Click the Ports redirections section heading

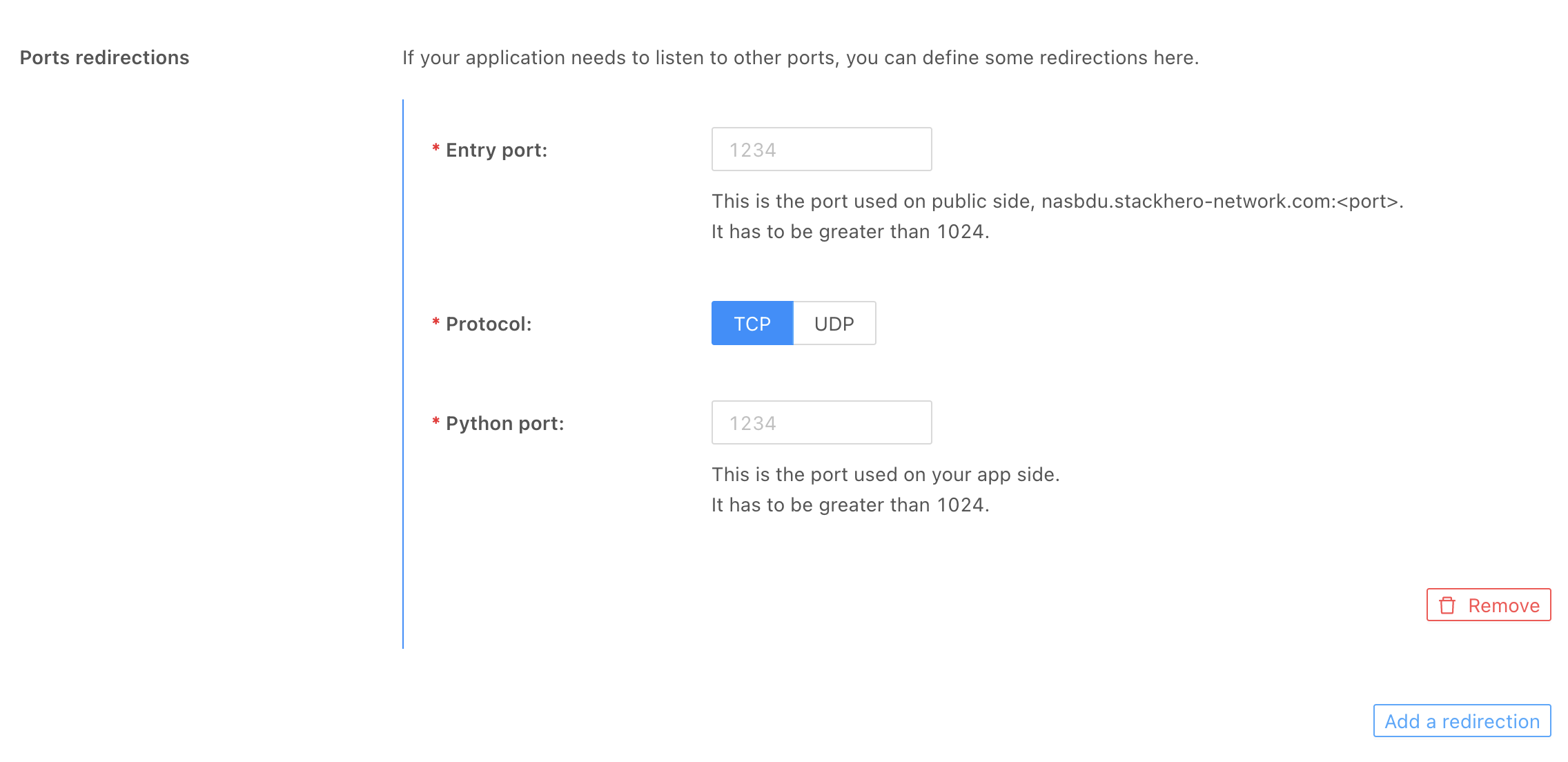pos(104,57)
